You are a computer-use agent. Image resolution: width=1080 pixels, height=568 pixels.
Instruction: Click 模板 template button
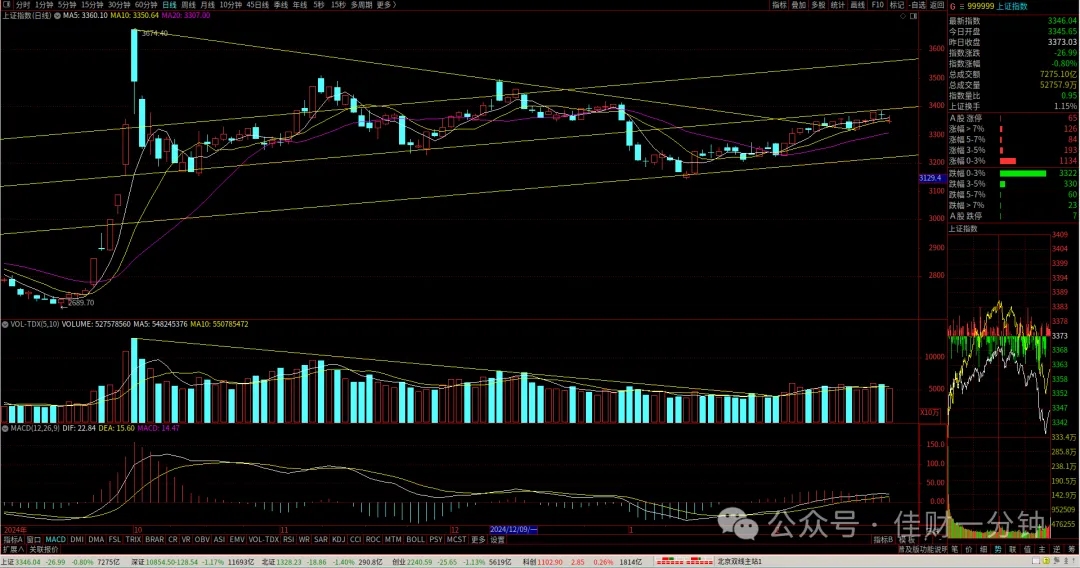(906, 540)
